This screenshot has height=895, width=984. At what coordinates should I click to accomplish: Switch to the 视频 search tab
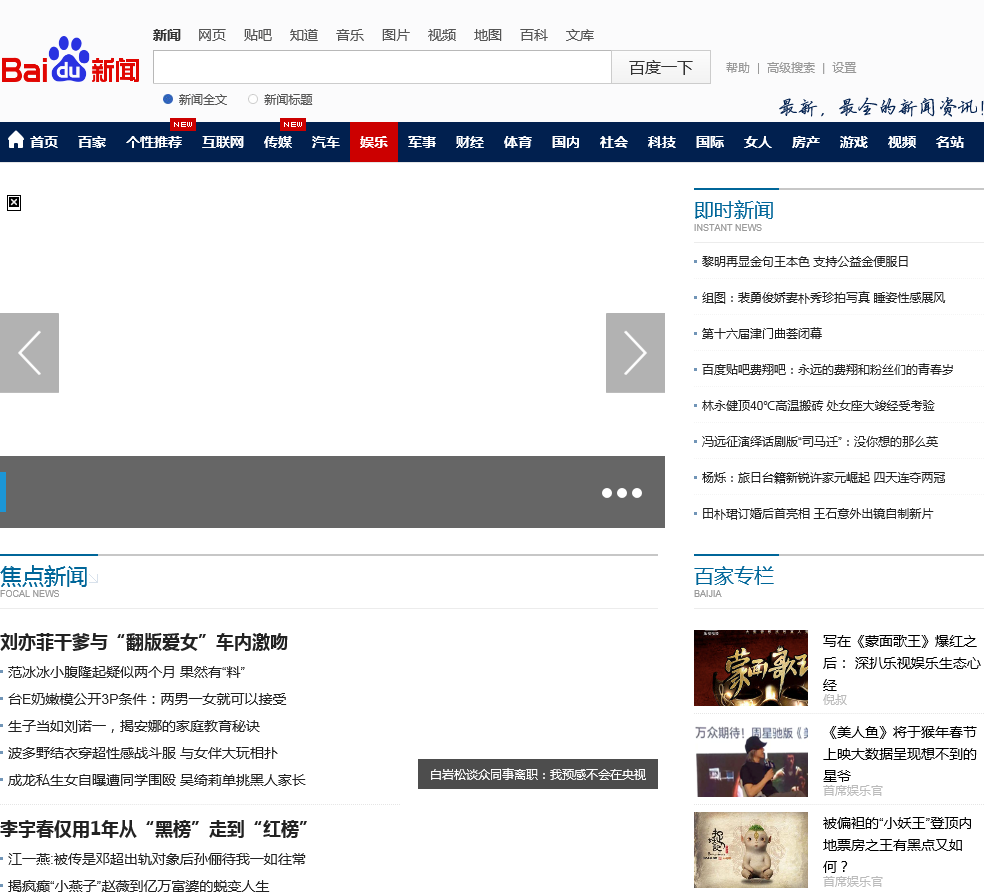pyautogui.click(x=442, y=35)
